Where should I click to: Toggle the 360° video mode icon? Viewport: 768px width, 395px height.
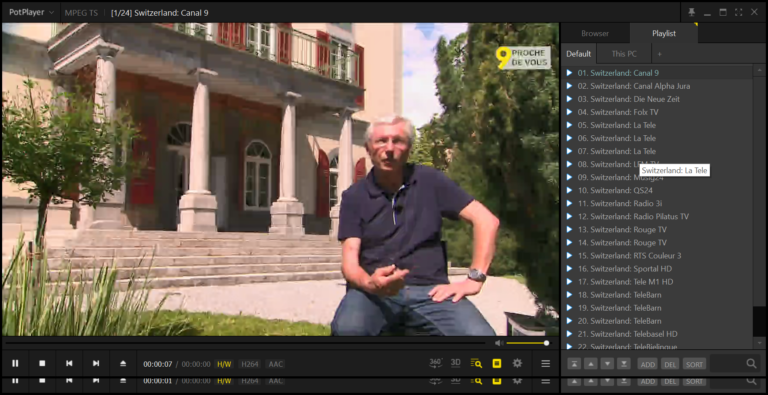435,363
